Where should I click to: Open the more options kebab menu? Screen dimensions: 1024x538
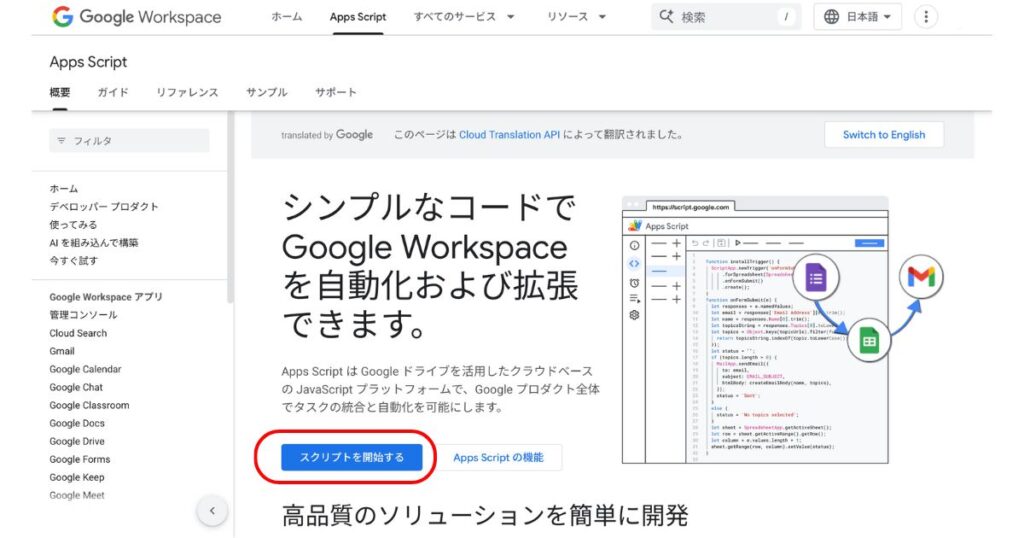tap(925, 17)
